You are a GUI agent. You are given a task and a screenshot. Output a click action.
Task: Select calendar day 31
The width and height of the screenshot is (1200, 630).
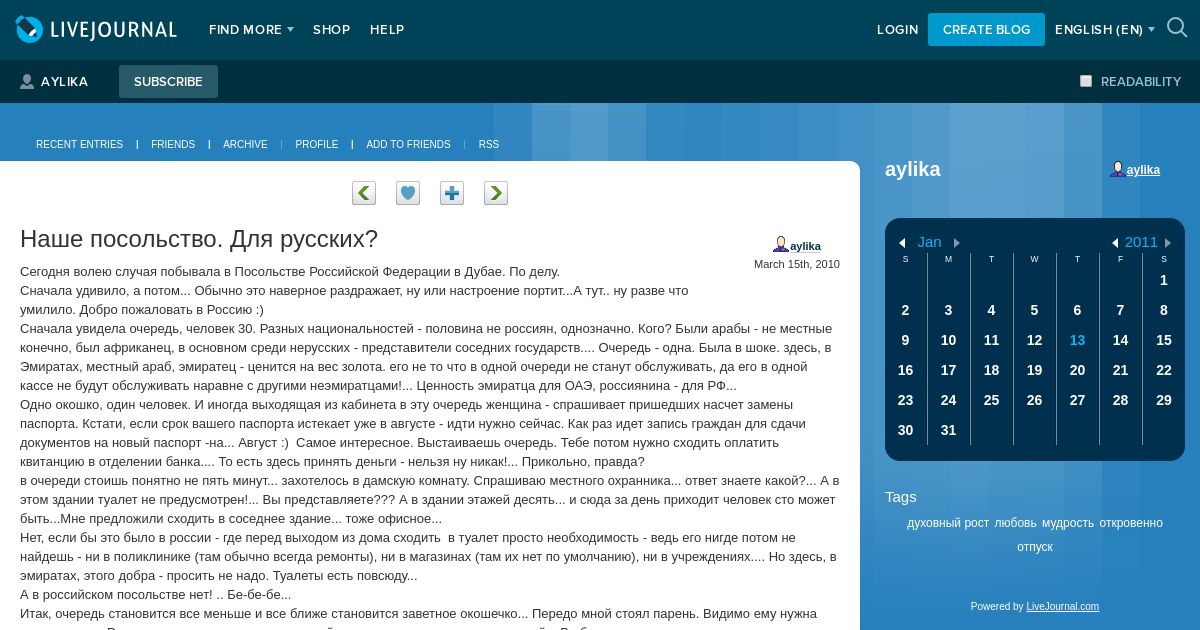coord(948,430)
